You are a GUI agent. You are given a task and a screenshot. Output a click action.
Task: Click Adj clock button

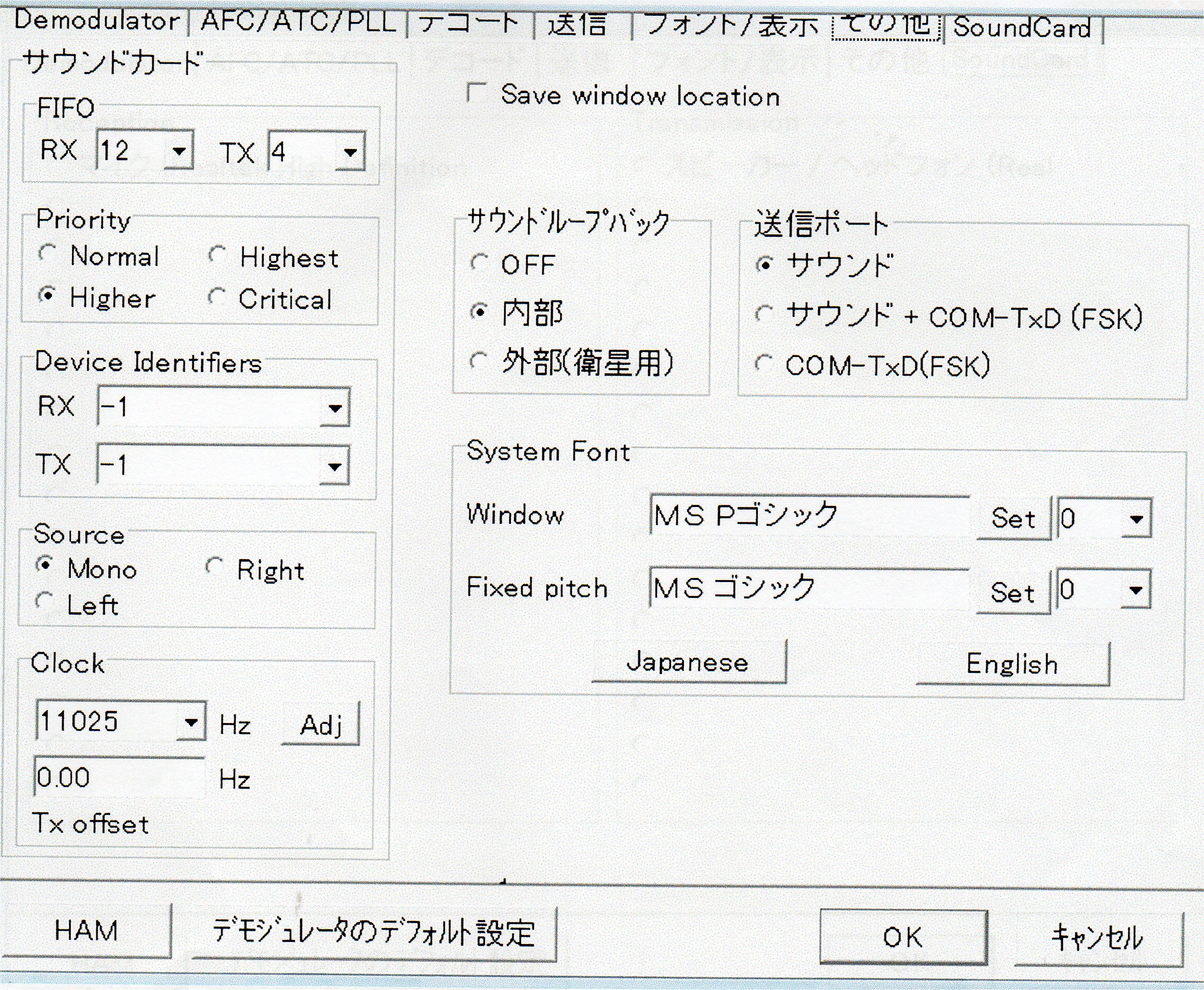coord(321,725)
